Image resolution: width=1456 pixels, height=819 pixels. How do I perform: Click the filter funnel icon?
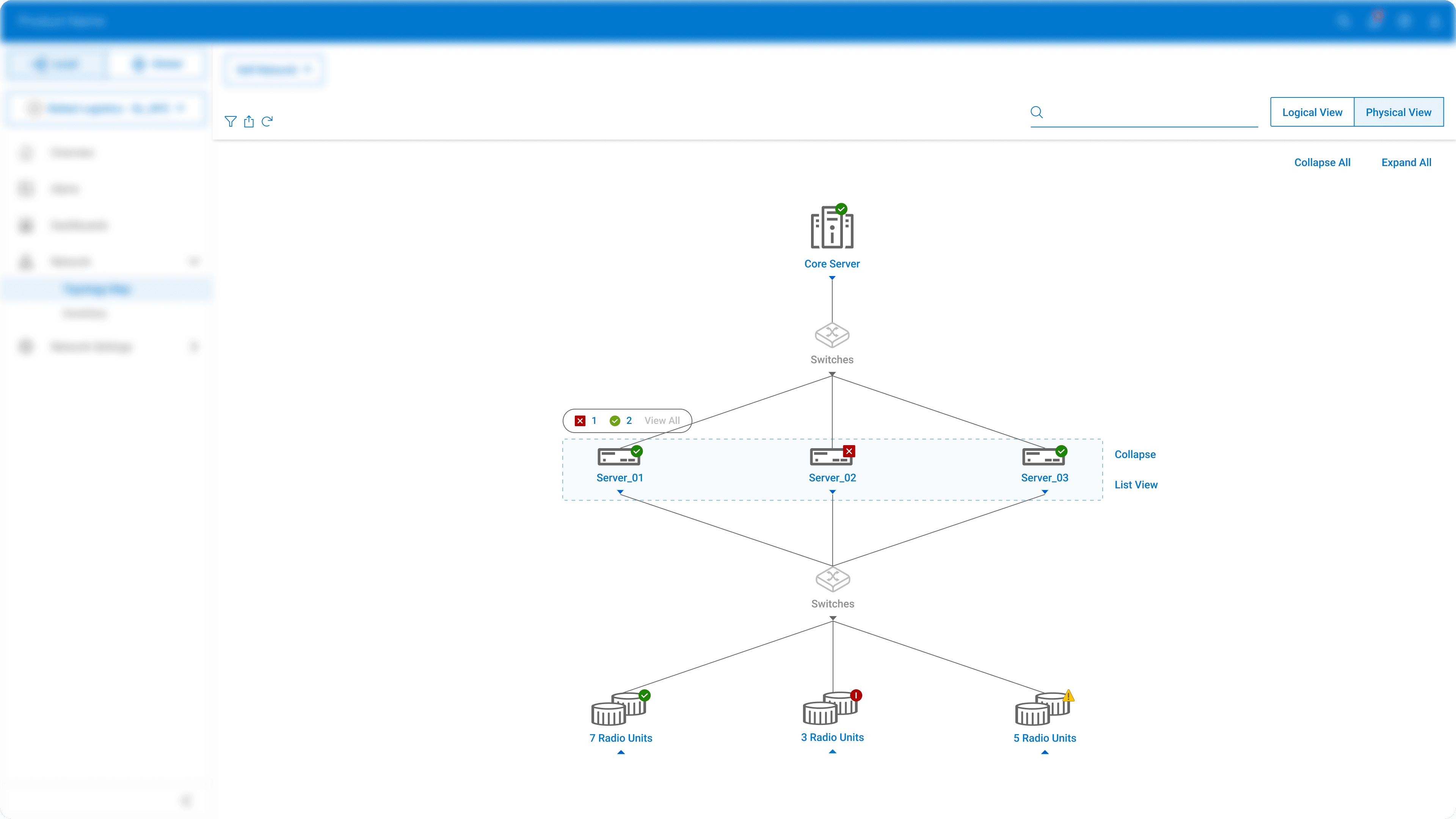(x=230, y=121)
